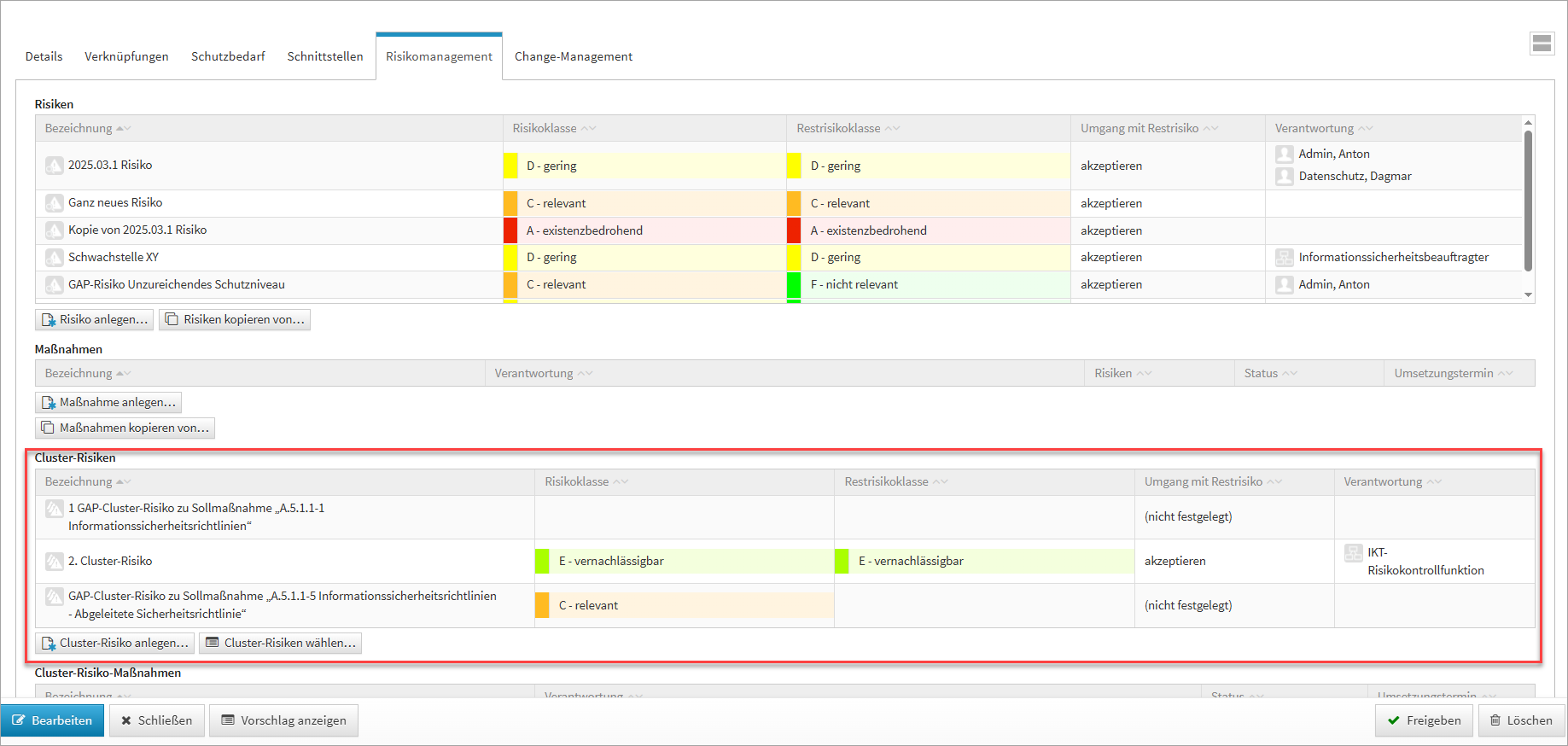
Task: Click the Risiken table scroll-down arrow
Action: [x=1528, y=295]
